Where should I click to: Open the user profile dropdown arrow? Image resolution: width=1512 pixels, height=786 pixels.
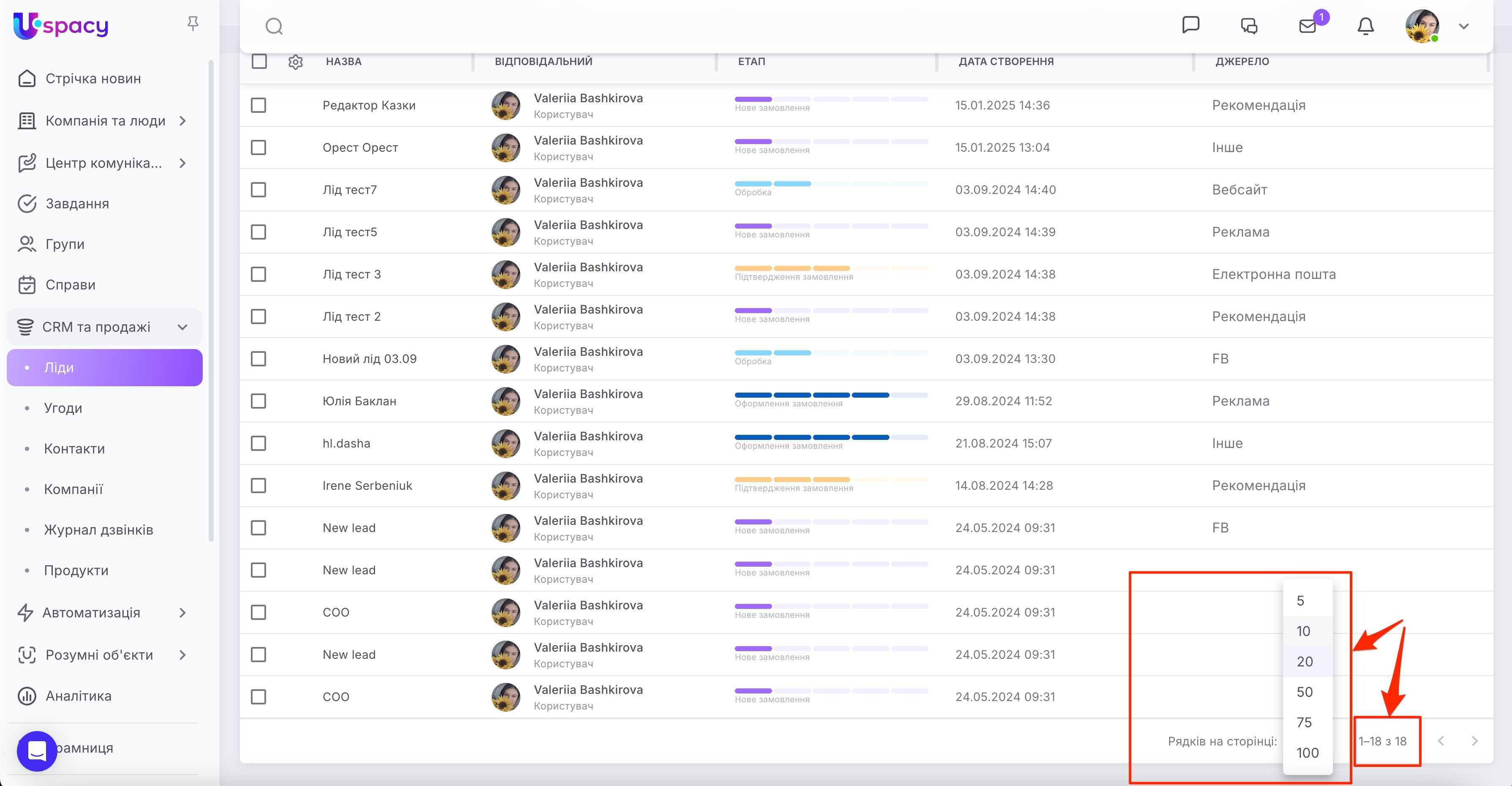pos(1463,27)
